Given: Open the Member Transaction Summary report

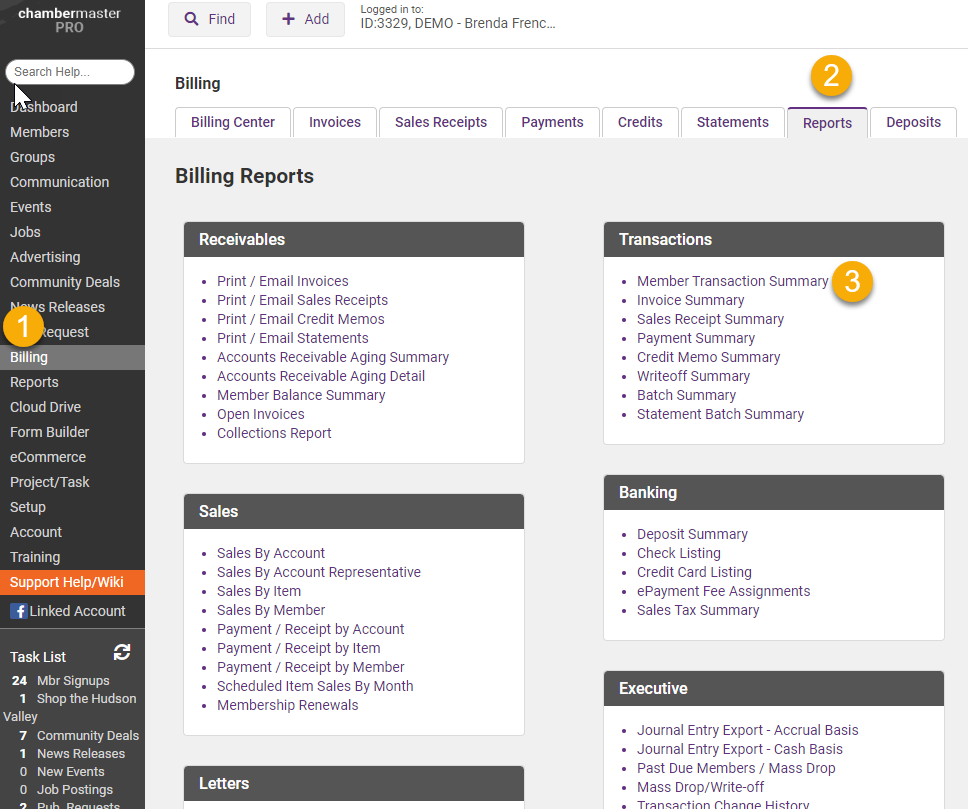Looking at the screenshot, I should 732,281.
